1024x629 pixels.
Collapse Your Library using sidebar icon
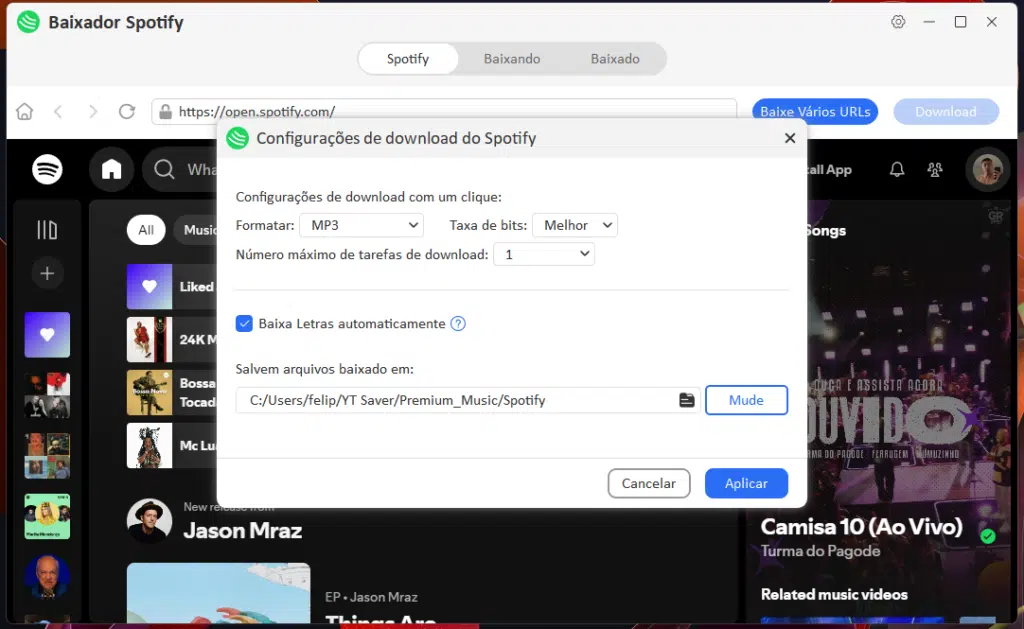(x=47, y=229)
